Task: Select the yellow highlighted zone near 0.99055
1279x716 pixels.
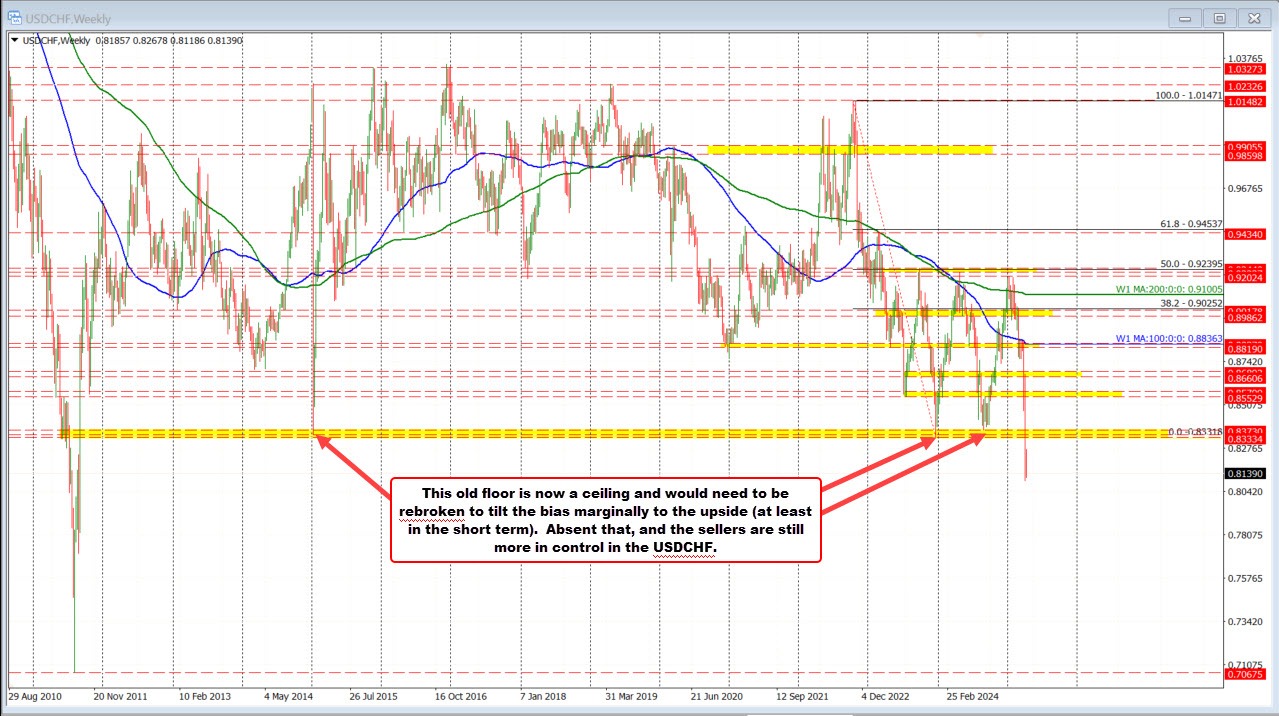Action: [850, 149]
